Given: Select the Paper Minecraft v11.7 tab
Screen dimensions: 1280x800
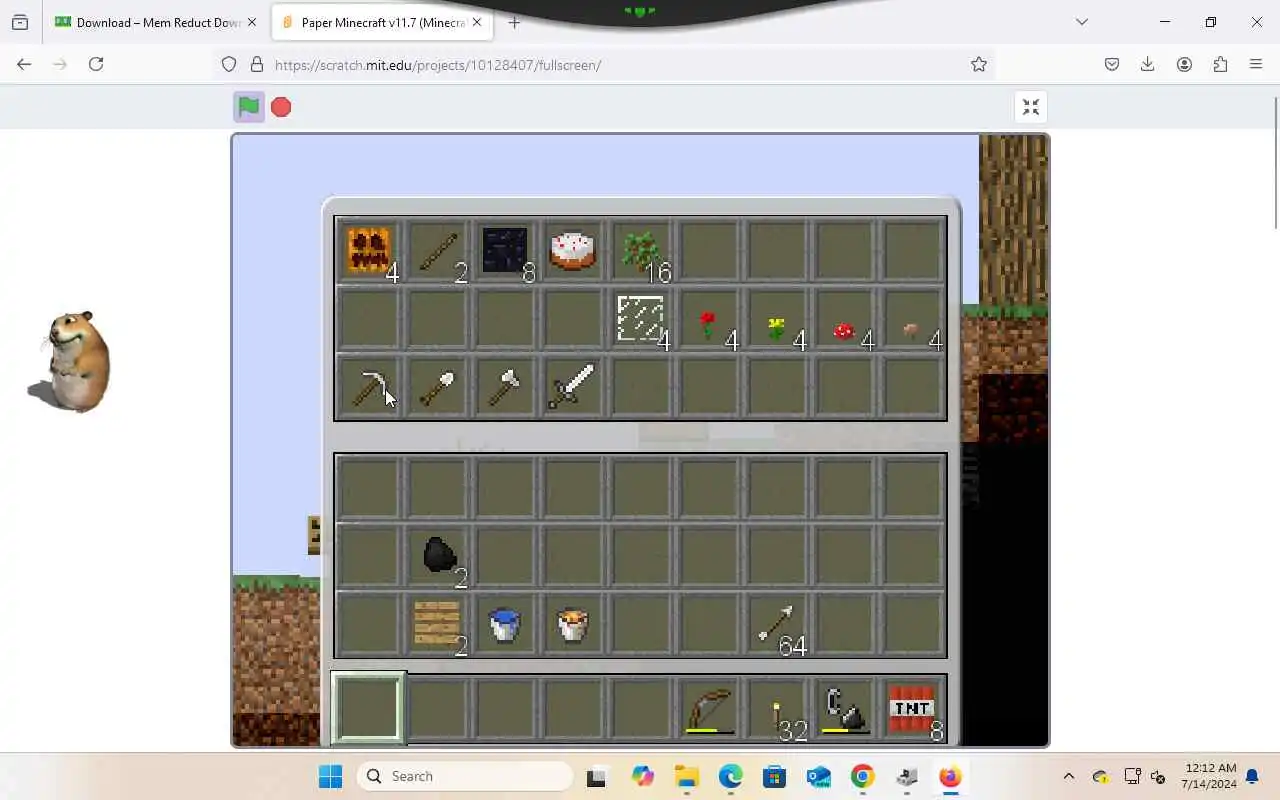Looking at the screenshot, I should point(383,22).
